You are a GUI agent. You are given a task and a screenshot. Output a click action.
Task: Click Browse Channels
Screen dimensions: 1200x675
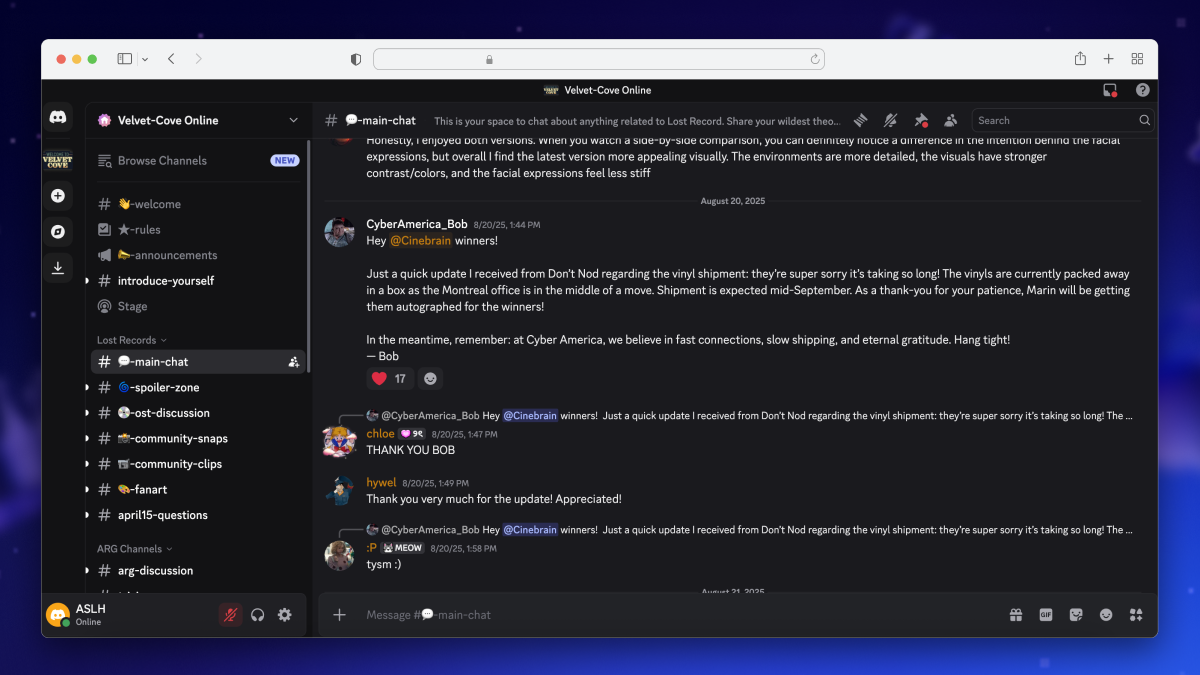(x=198, y=160)
